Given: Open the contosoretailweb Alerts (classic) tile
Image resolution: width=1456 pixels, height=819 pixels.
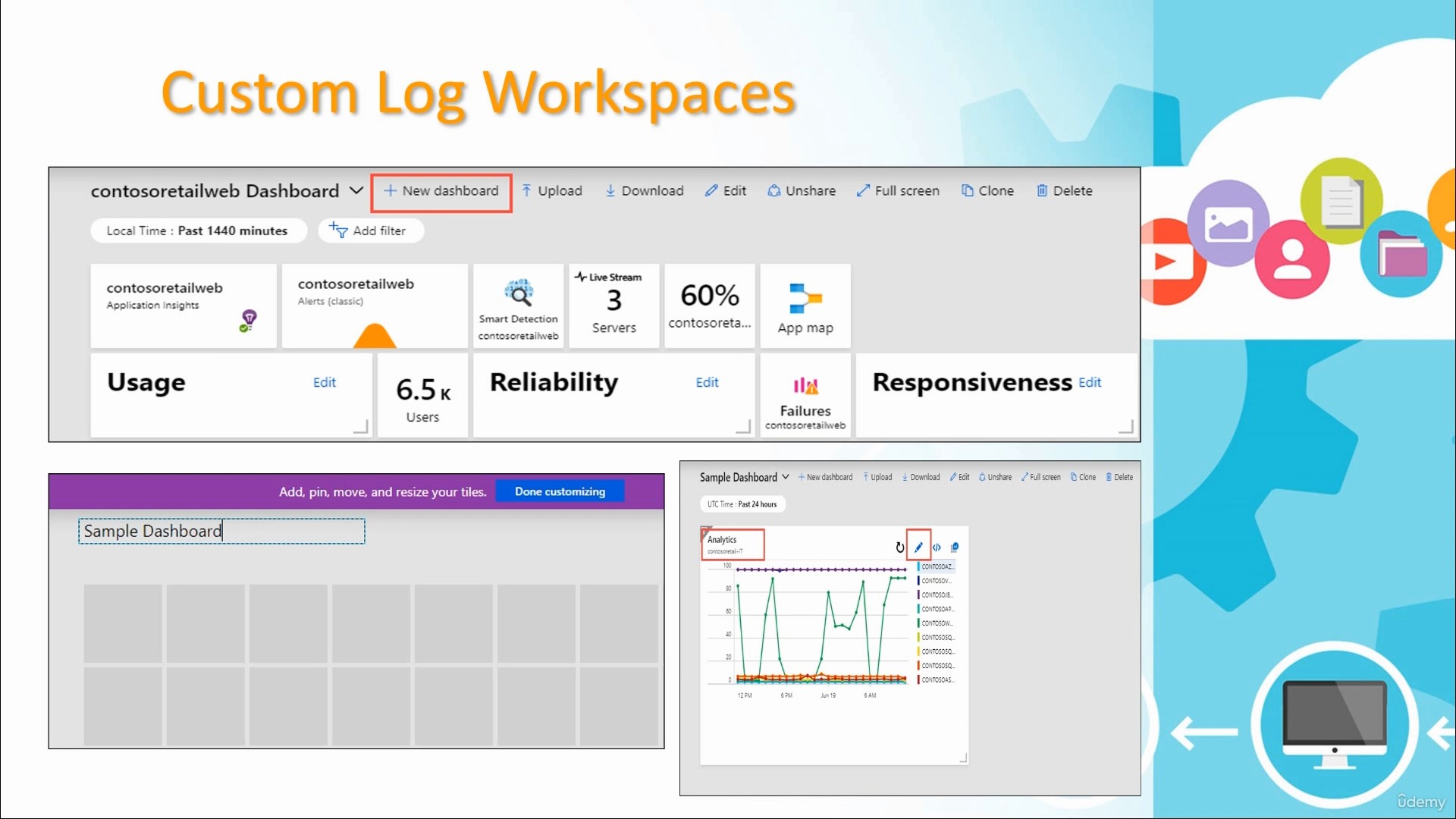Looking at the screenshot, I should 375,306.
